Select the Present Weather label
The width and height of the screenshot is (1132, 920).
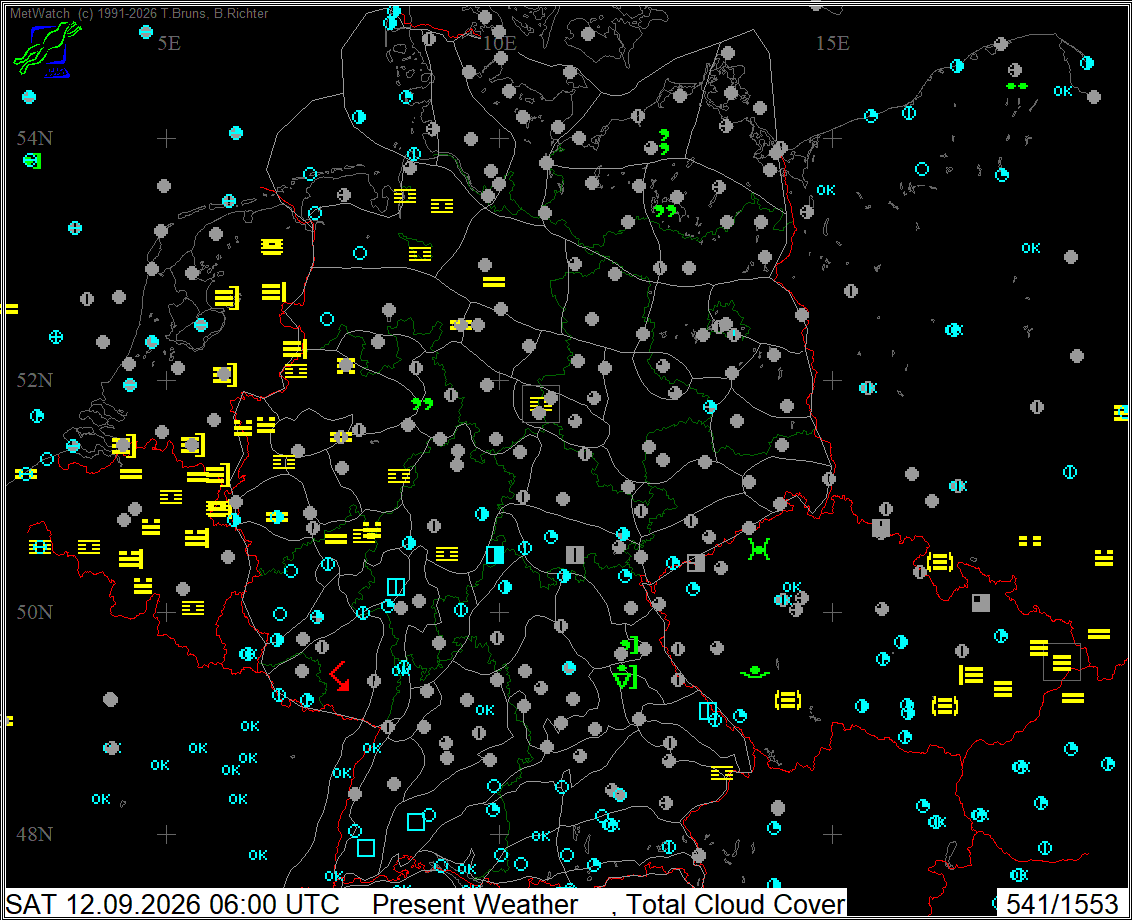(x=475, y=904)
